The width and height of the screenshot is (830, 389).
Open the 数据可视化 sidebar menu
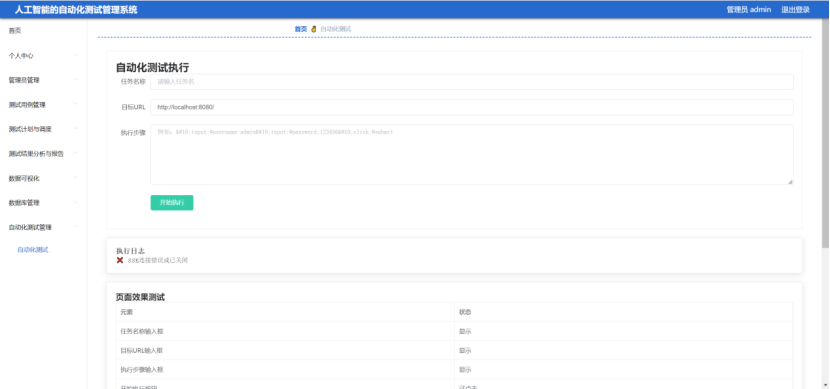43,178
